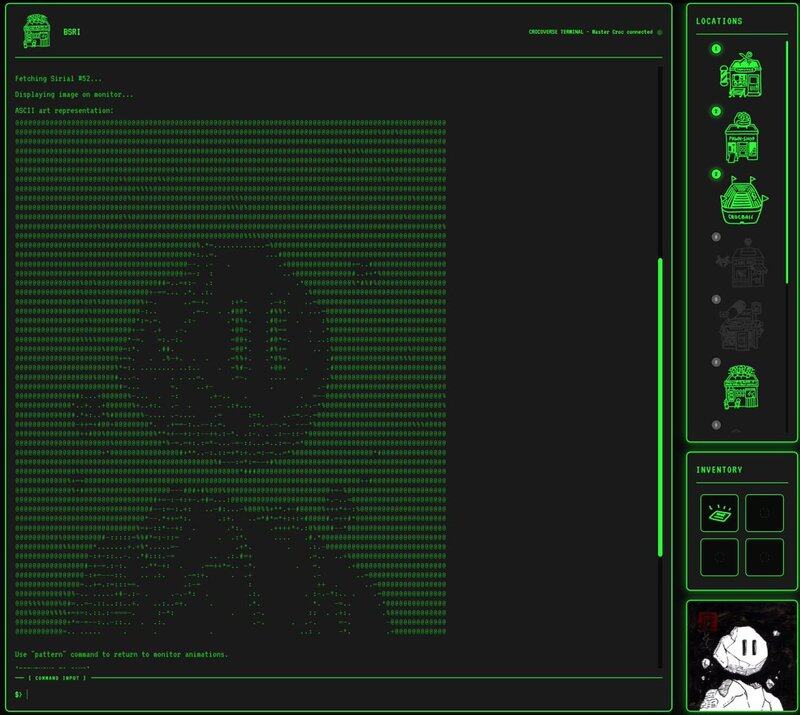
Task: Select the green chip item in inventory
Action: (x=719, y=513)
